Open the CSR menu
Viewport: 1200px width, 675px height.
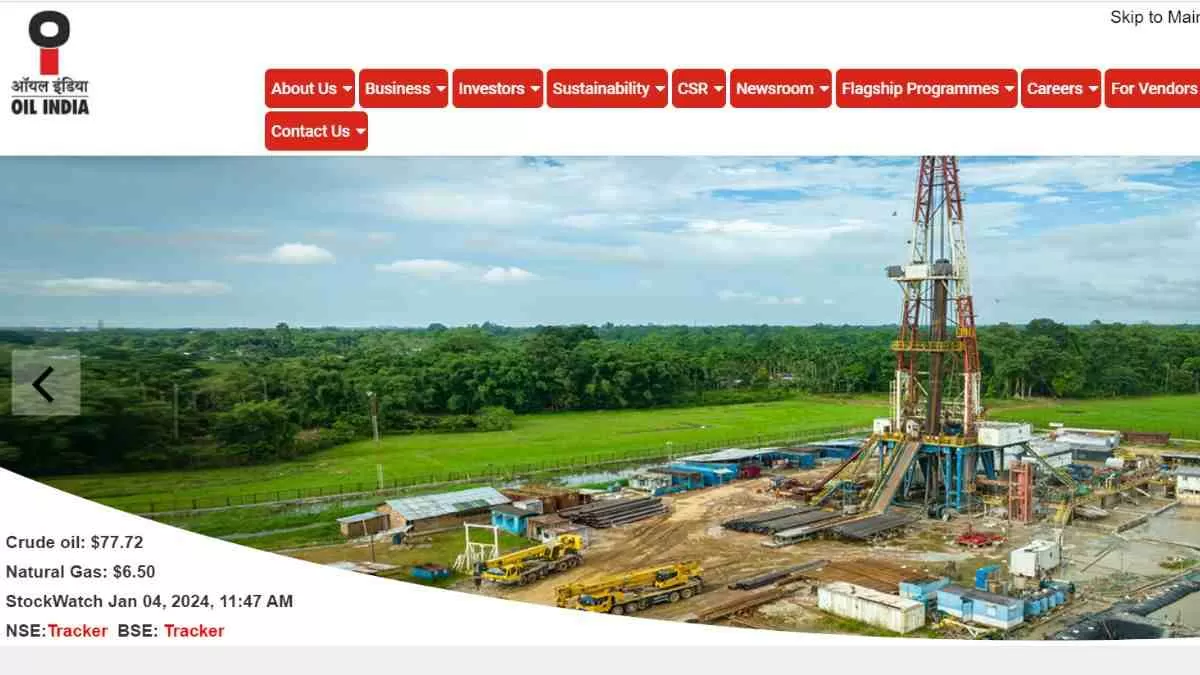(698, 88)
